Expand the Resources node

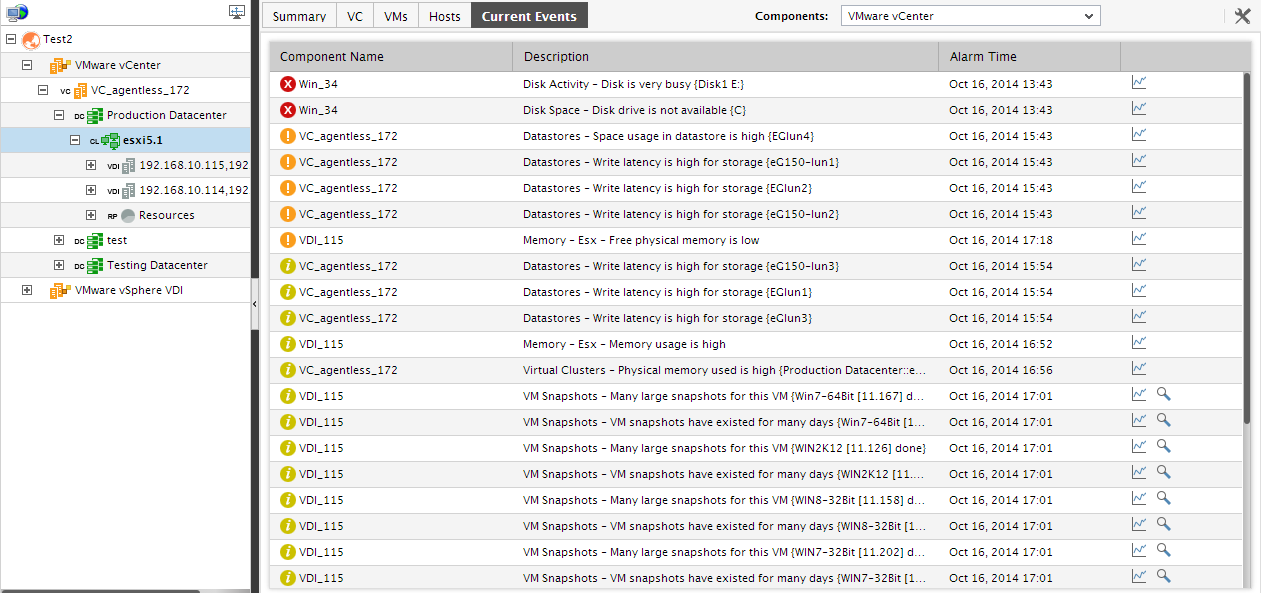[x=91, y=215]
